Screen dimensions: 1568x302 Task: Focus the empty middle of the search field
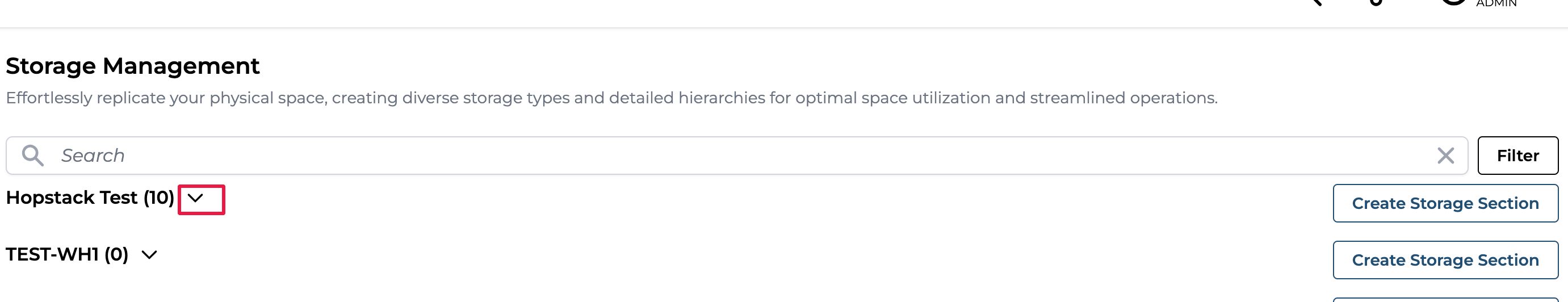(x=731, y=156)
